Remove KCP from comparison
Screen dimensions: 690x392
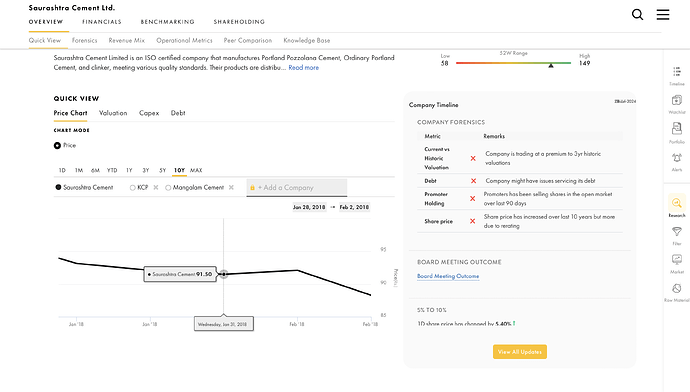coord(156,187)
